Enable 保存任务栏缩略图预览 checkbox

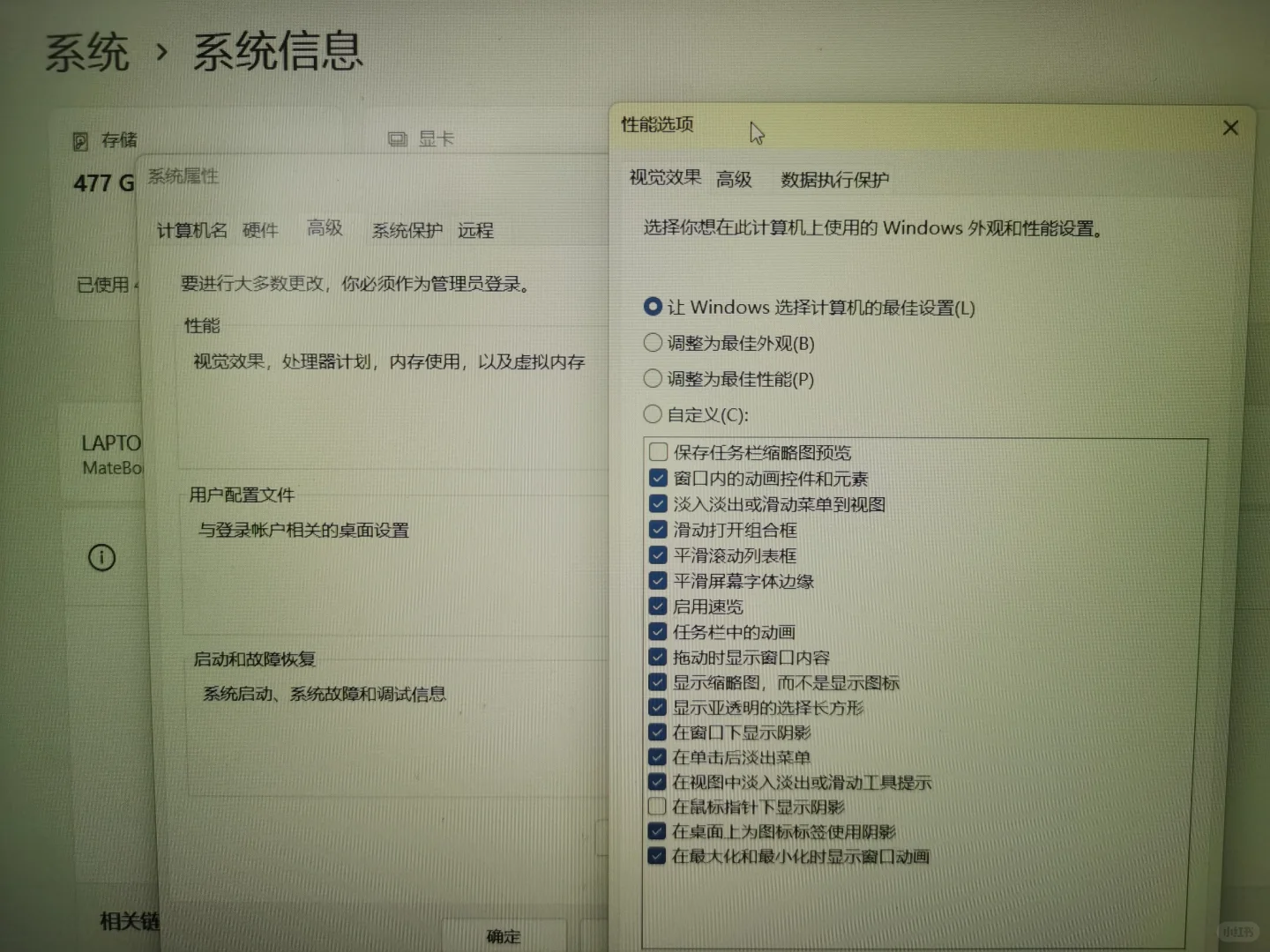coord(657,451)
